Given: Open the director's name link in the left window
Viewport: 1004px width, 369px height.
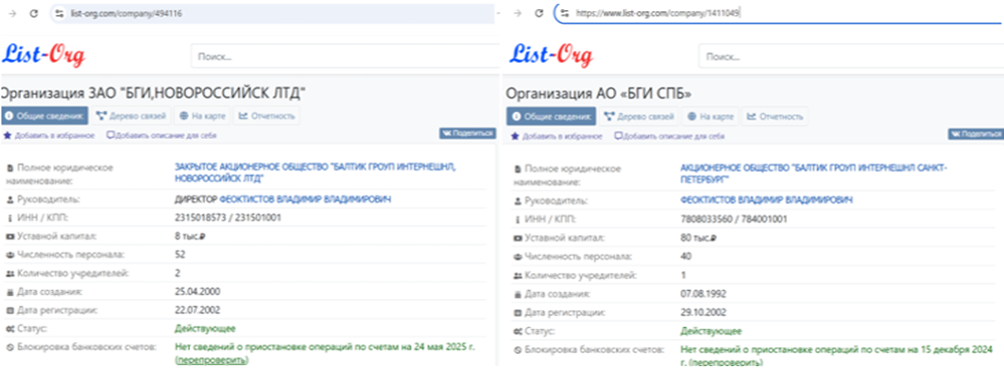Looking at the screenshot, I should [x=305, y=200].
